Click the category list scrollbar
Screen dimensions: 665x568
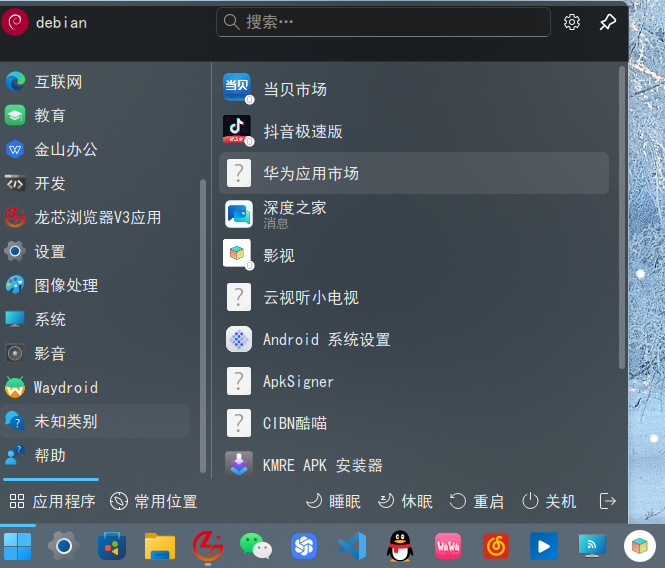203,326
